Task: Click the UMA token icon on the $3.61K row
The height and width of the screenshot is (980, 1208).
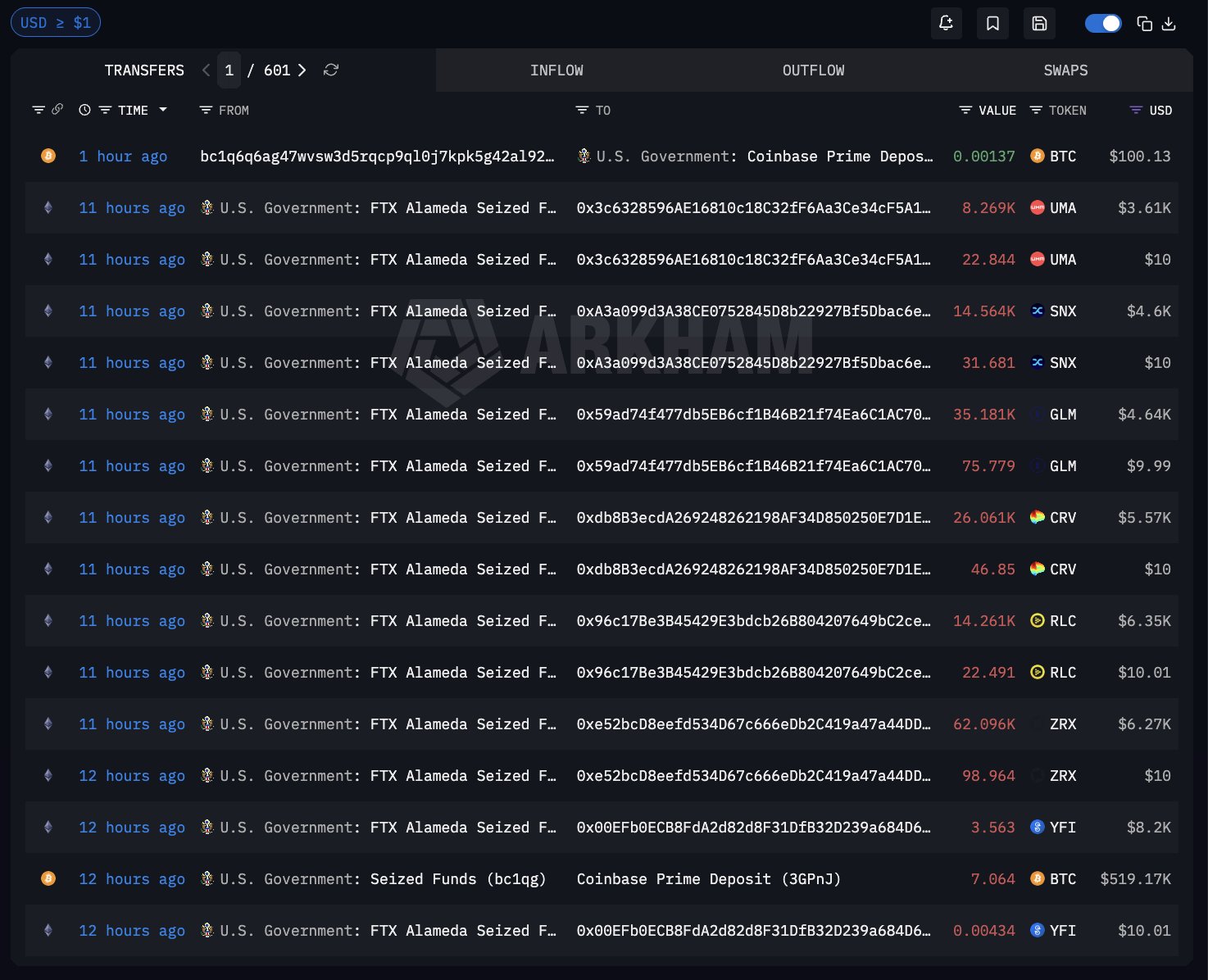Action: tap(1037, 208)
